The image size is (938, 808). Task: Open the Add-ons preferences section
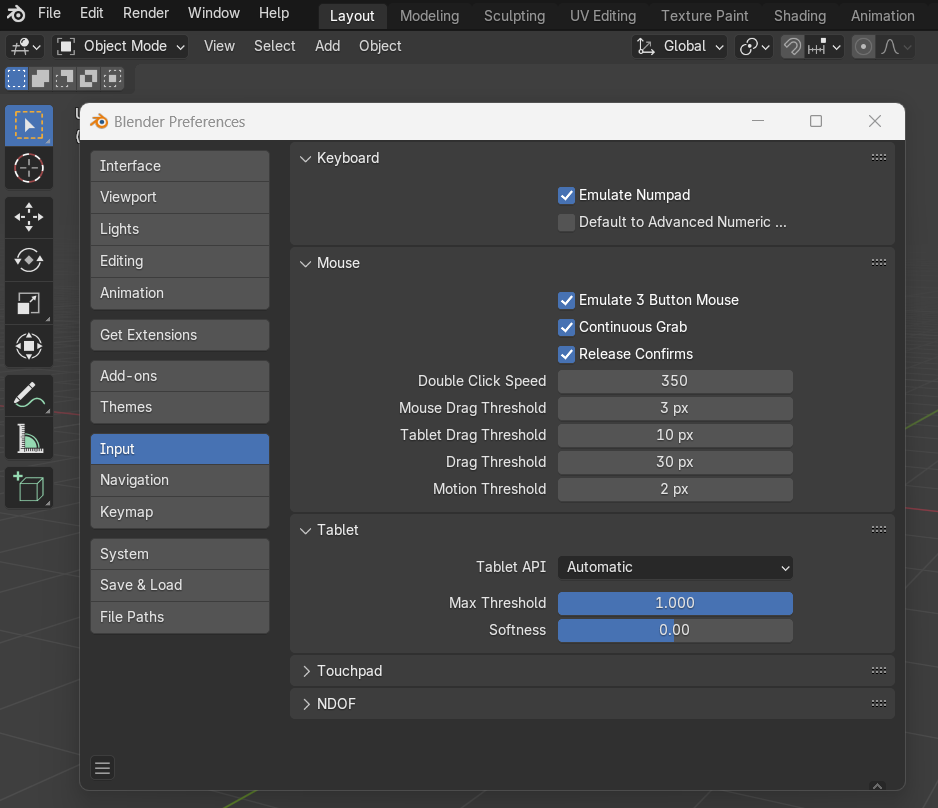(180, 376)
